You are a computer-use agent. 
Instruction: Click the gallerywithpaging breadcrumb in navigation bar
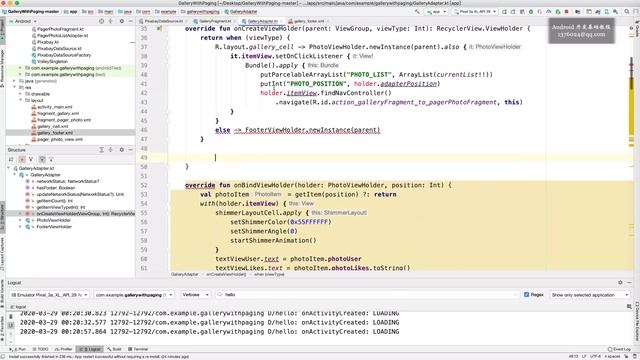coord(200,12)
